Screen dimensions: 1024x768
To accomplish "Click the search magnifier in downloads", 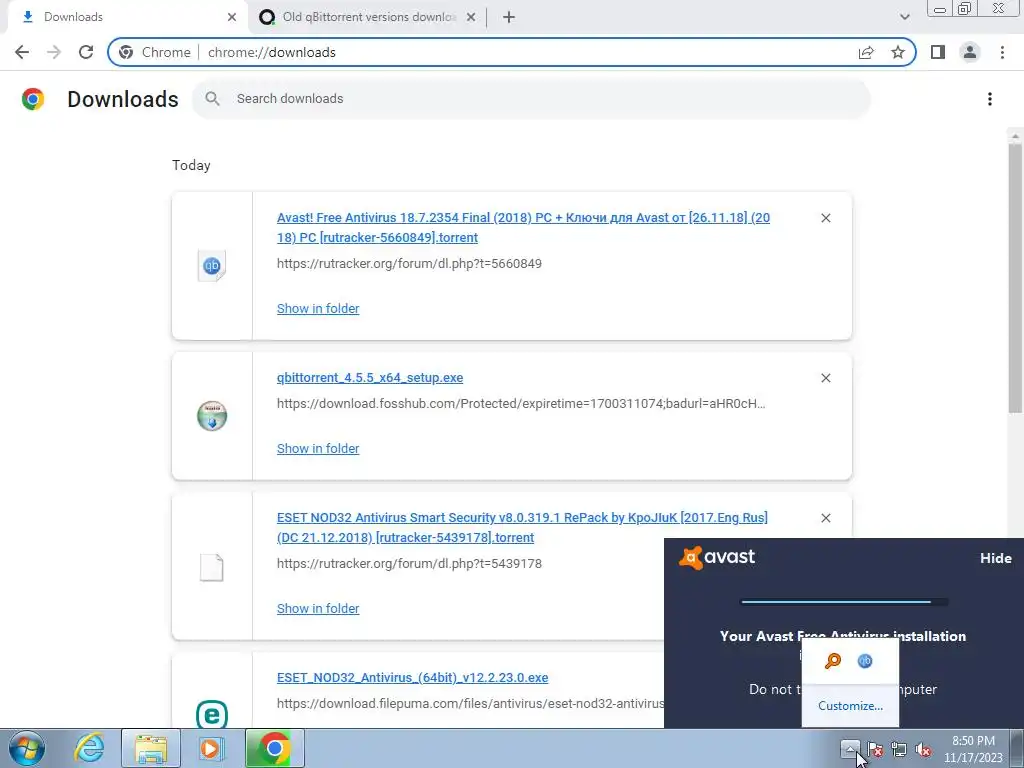I will coord(212,99).
